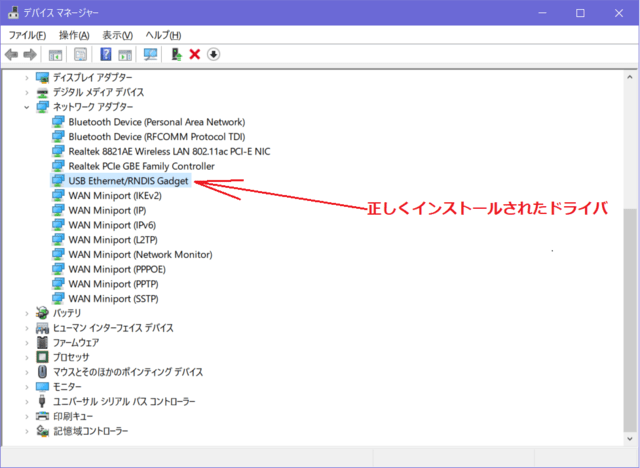Image resolution: width=640 pixels, height=468 pixels.
Task: Click the Update driver toolbar icon
Action: point(177,54)
